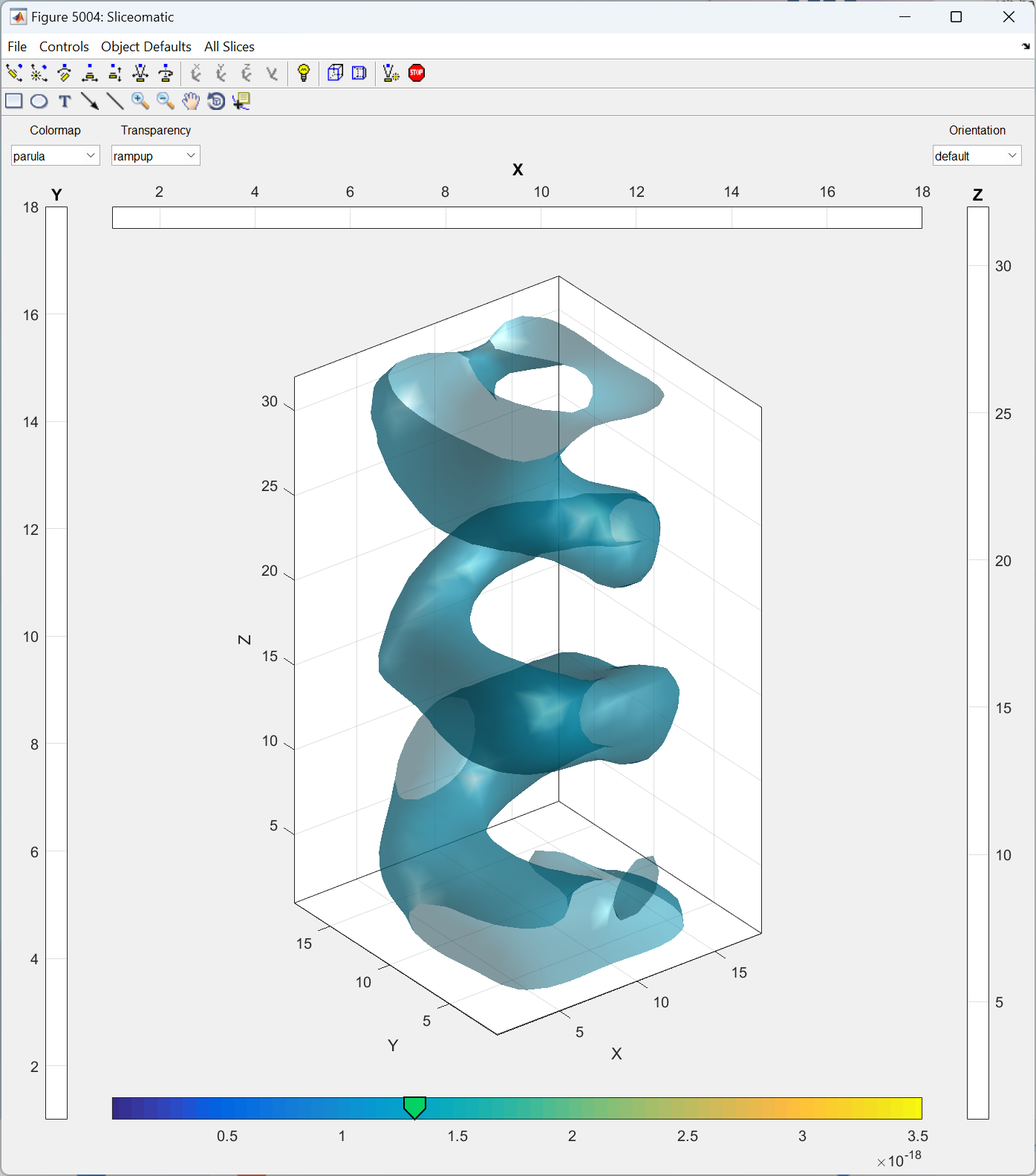The height and width of the screenshot is (1176, 1036).
Task: Activate the Pan hand tool
Action: pyautogui.click(x=191, y=101)
